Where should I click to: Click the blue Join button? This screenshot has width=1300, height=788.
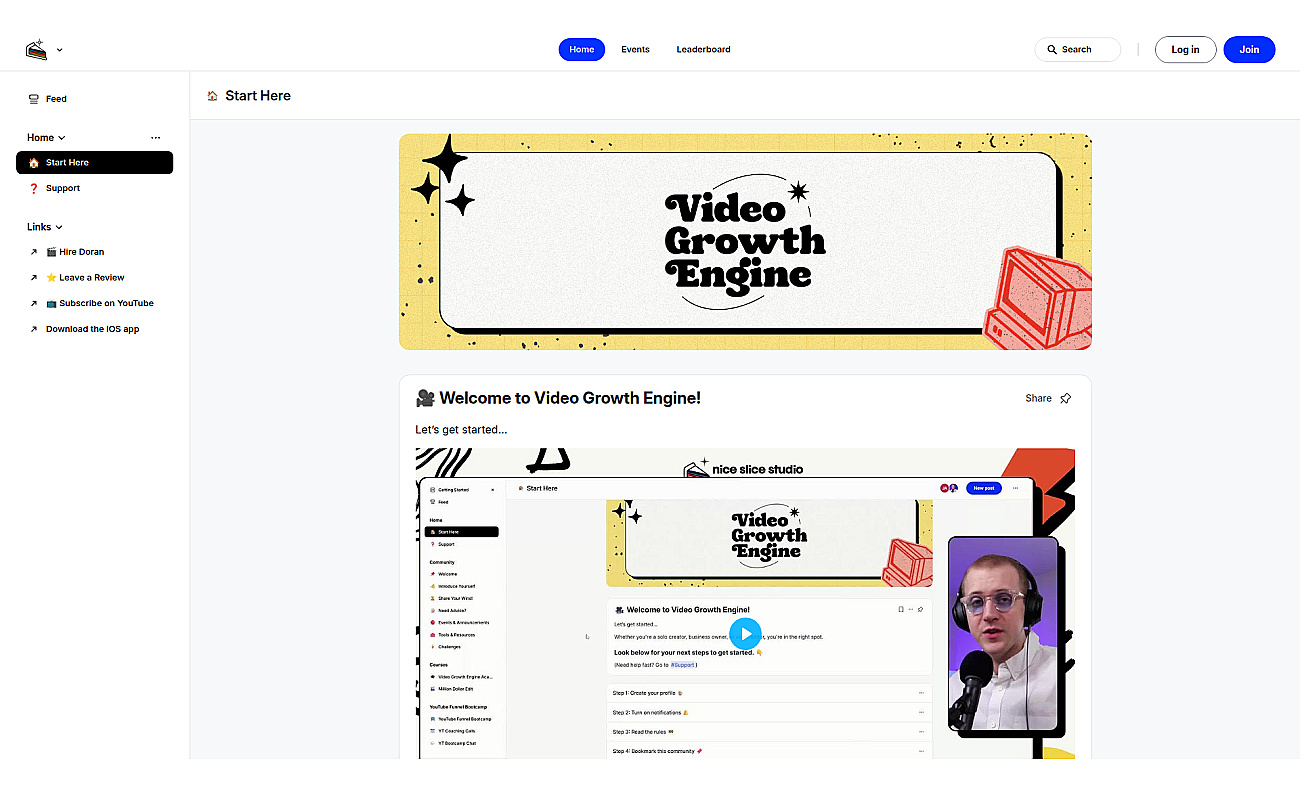tap(1249, 49)
